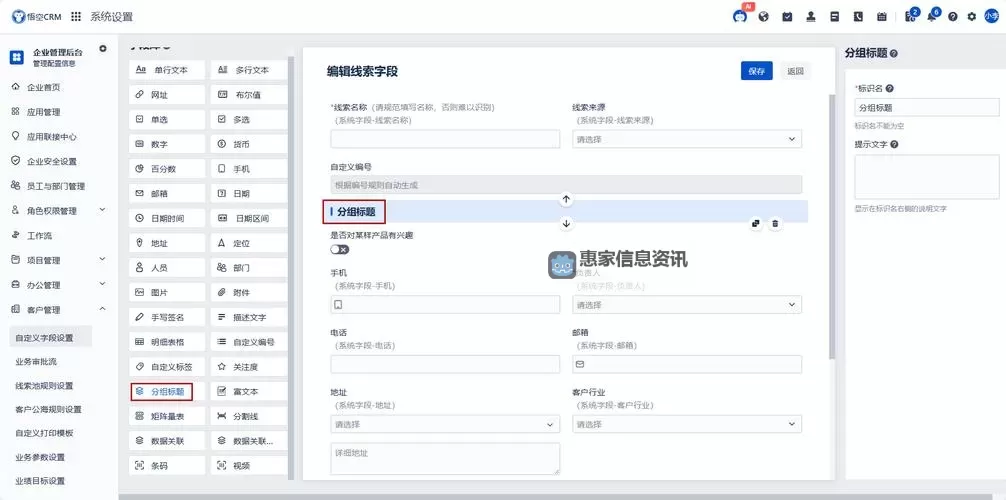Click the user avatar 小李
This screenshot has height=500, width=1006.
pos(991,17)
